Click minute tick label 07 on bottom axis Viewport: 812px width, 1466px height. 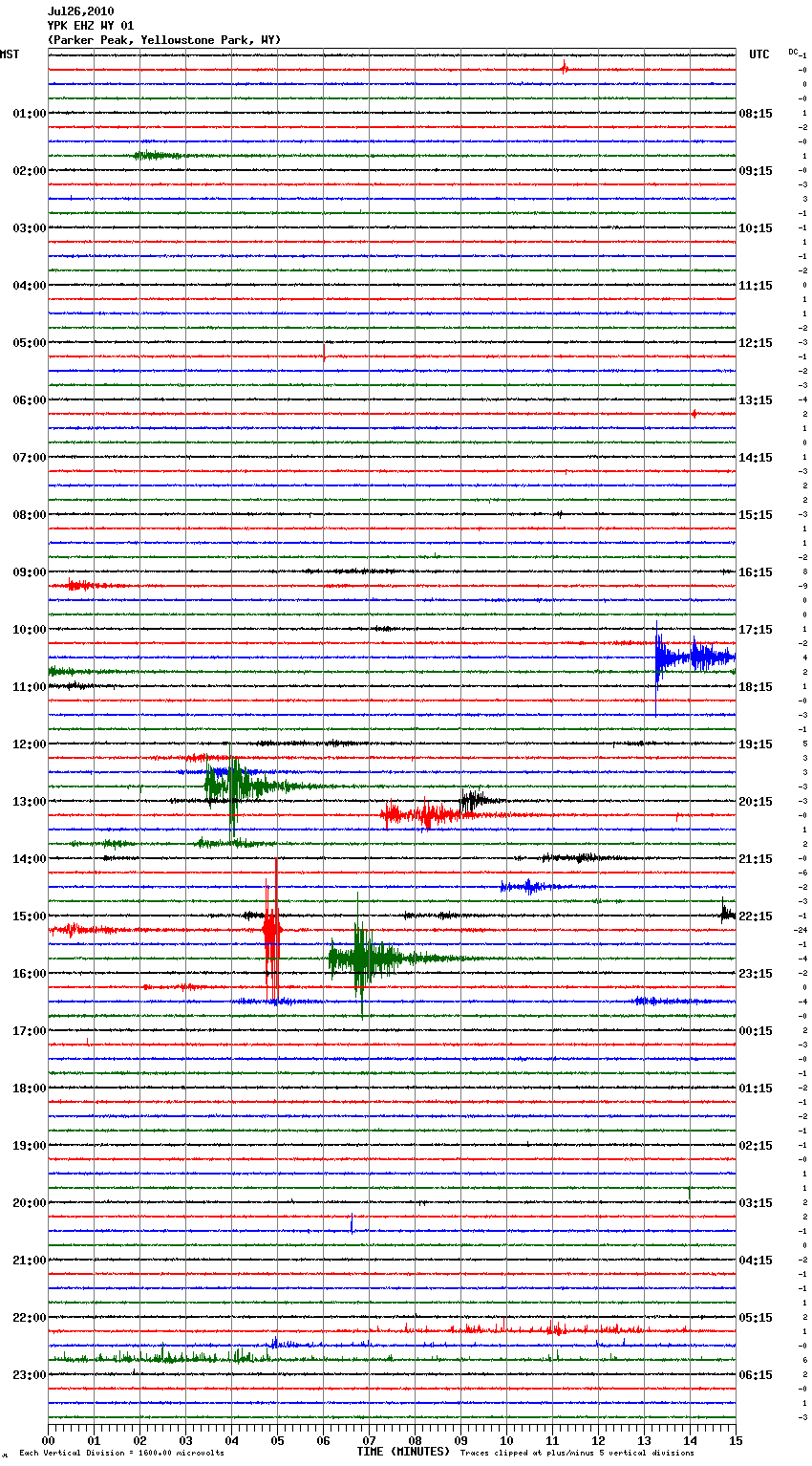pos(369,1440)
